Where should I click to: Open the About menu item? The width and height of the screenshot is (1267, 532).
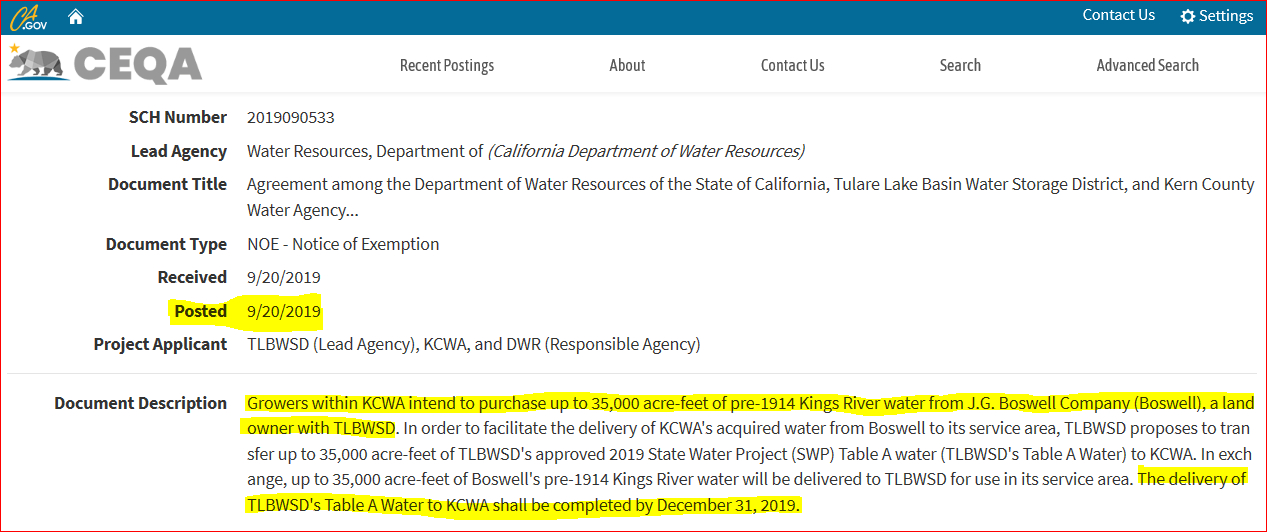627,65
